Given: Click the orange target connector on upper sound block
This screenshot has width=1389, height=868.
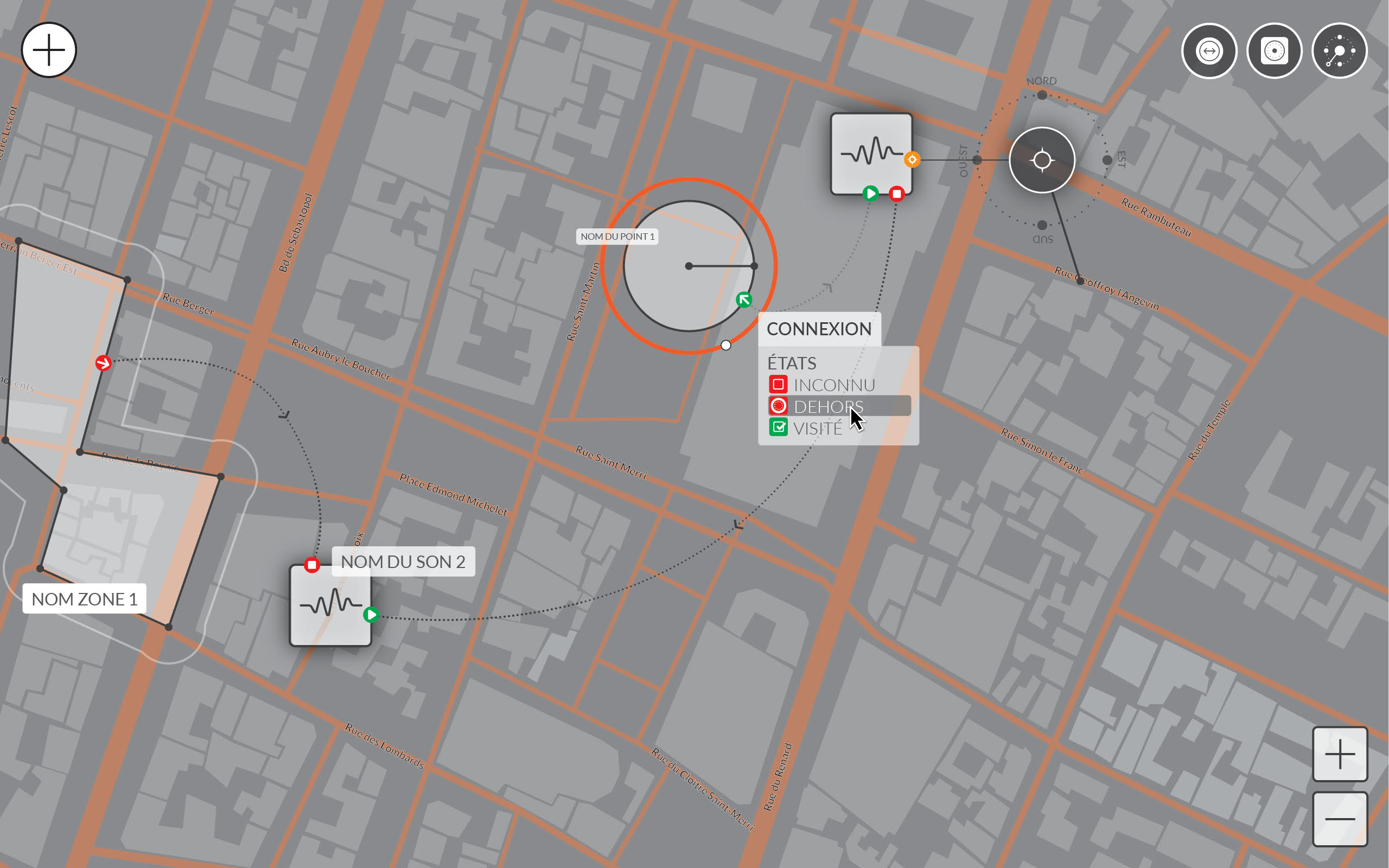Looking at the screenshot, I should (912, 159).
